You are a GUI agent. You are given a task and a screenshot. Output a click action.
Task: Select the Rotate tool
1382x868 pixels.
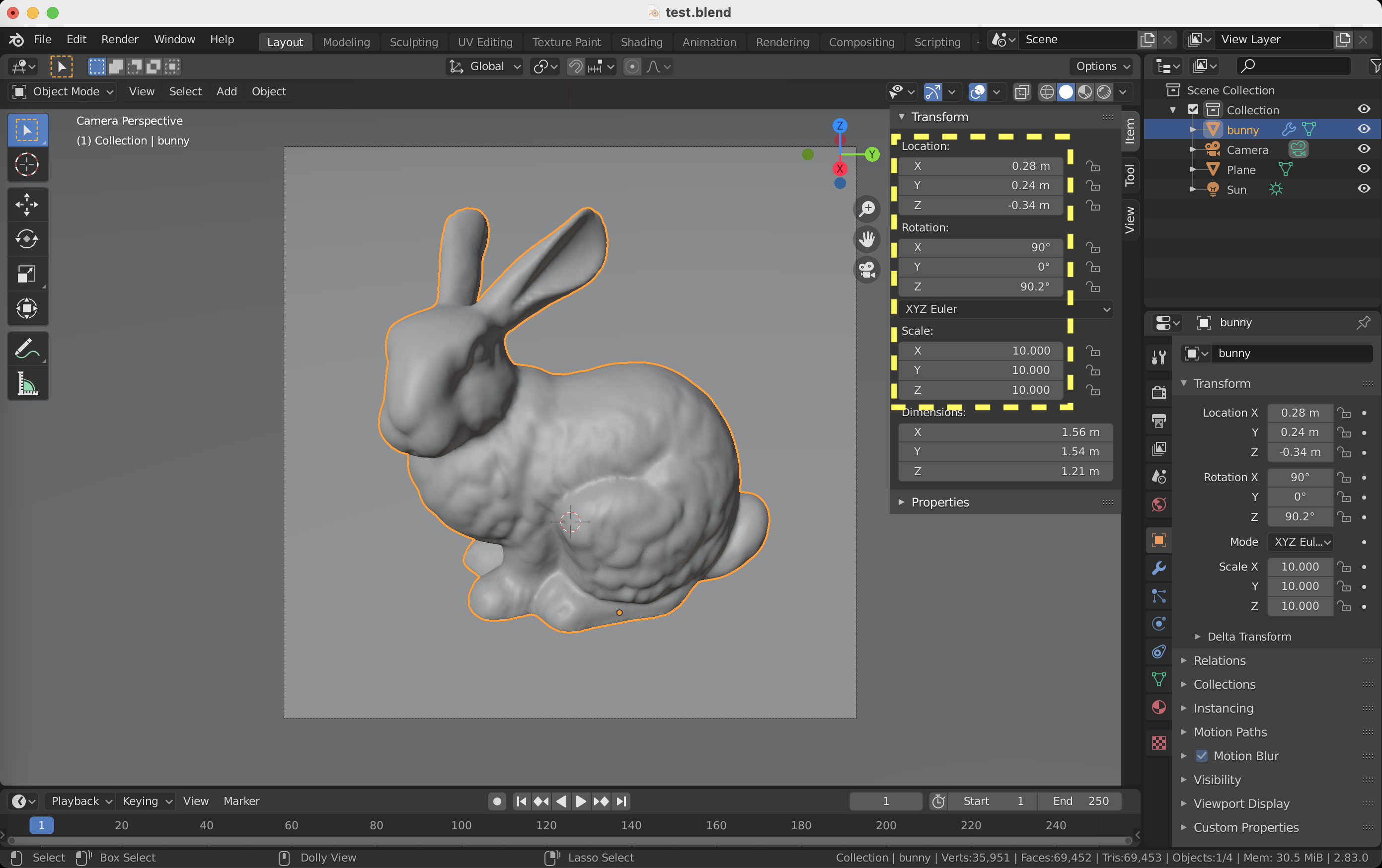coord(27,239)
